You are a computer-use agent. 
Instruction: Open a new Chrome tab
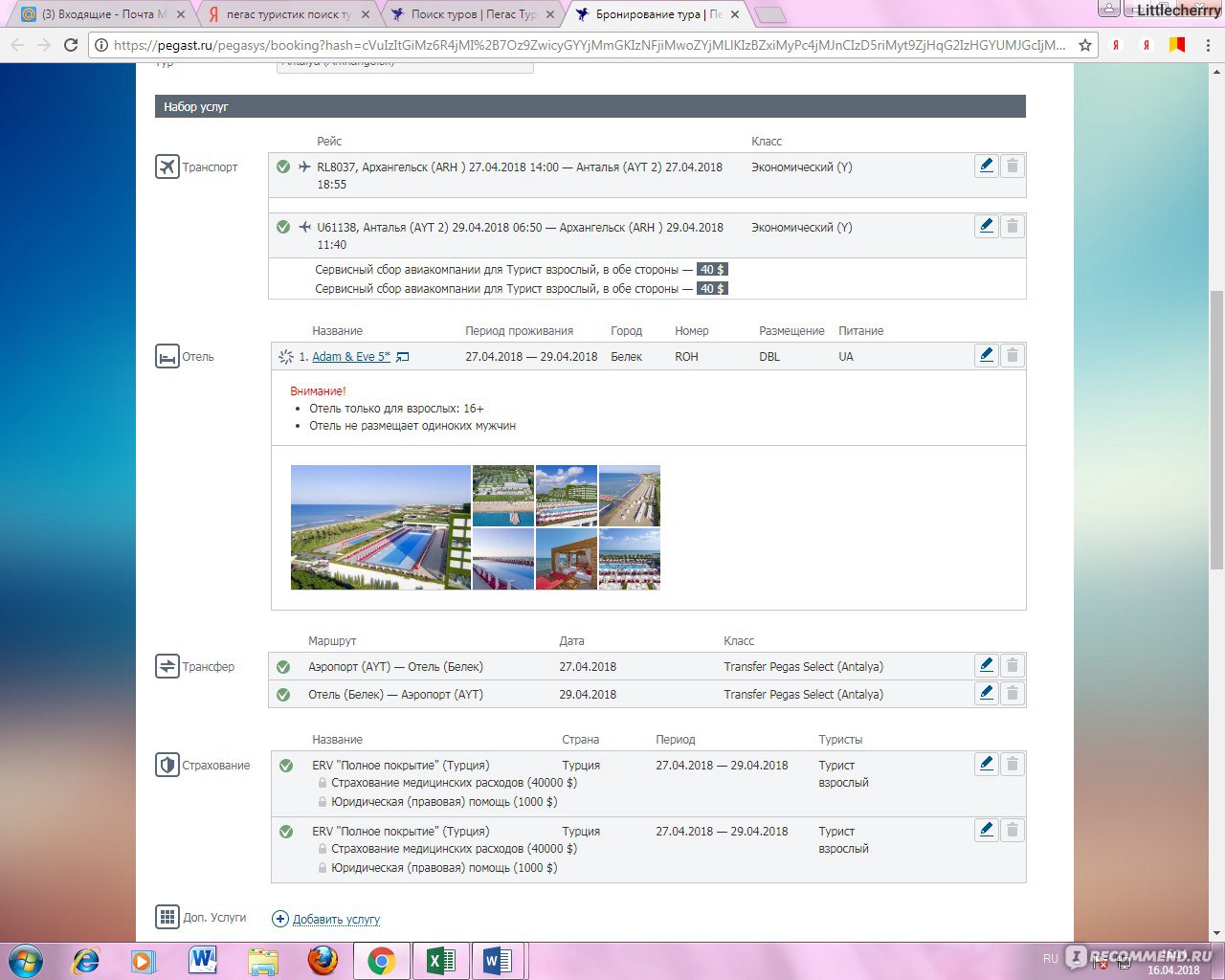tap(771, 14)
